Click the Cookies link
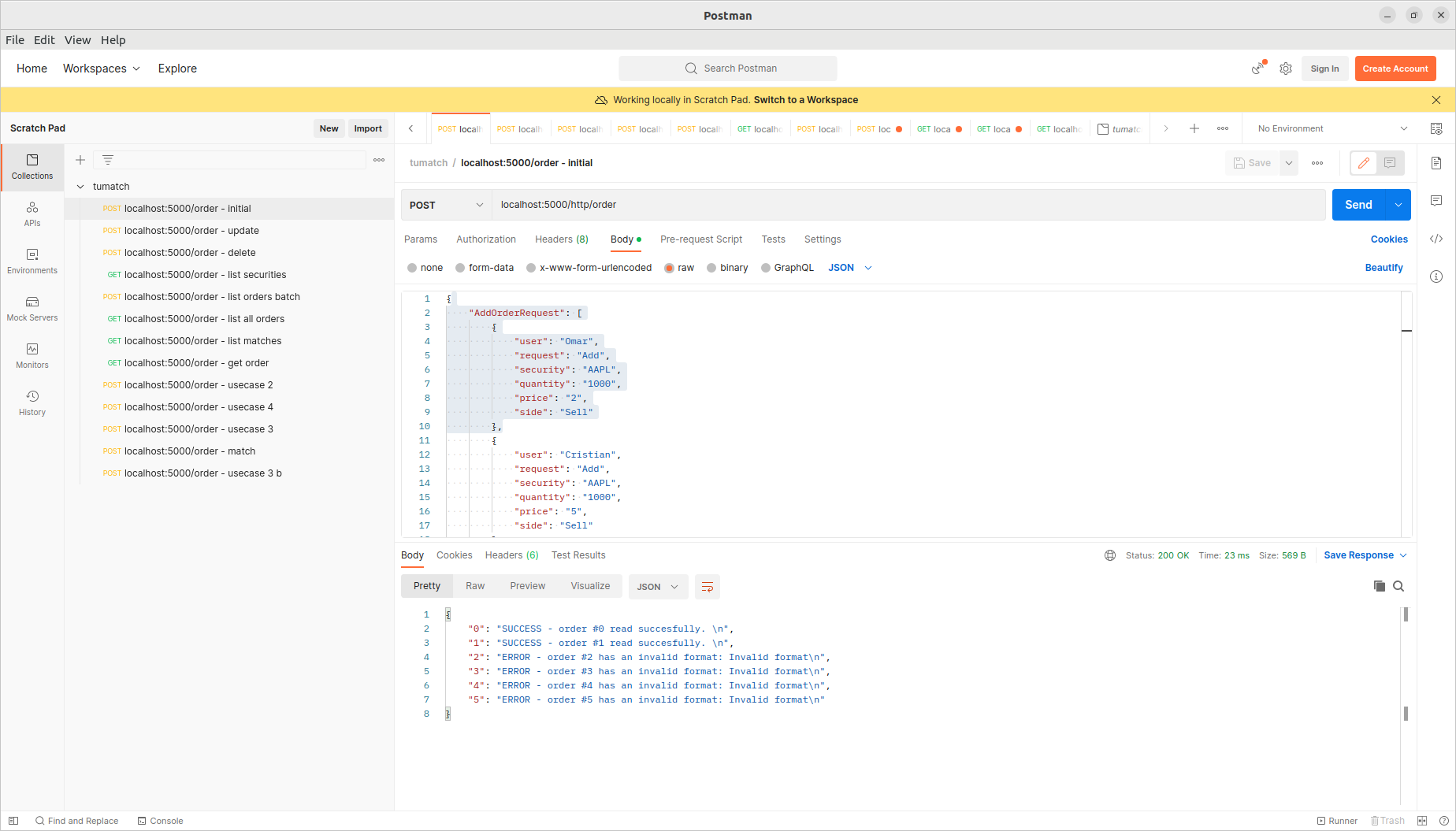Viewport: 1456px width, 831px height. pyautogui.click(x=1389, y=239)
